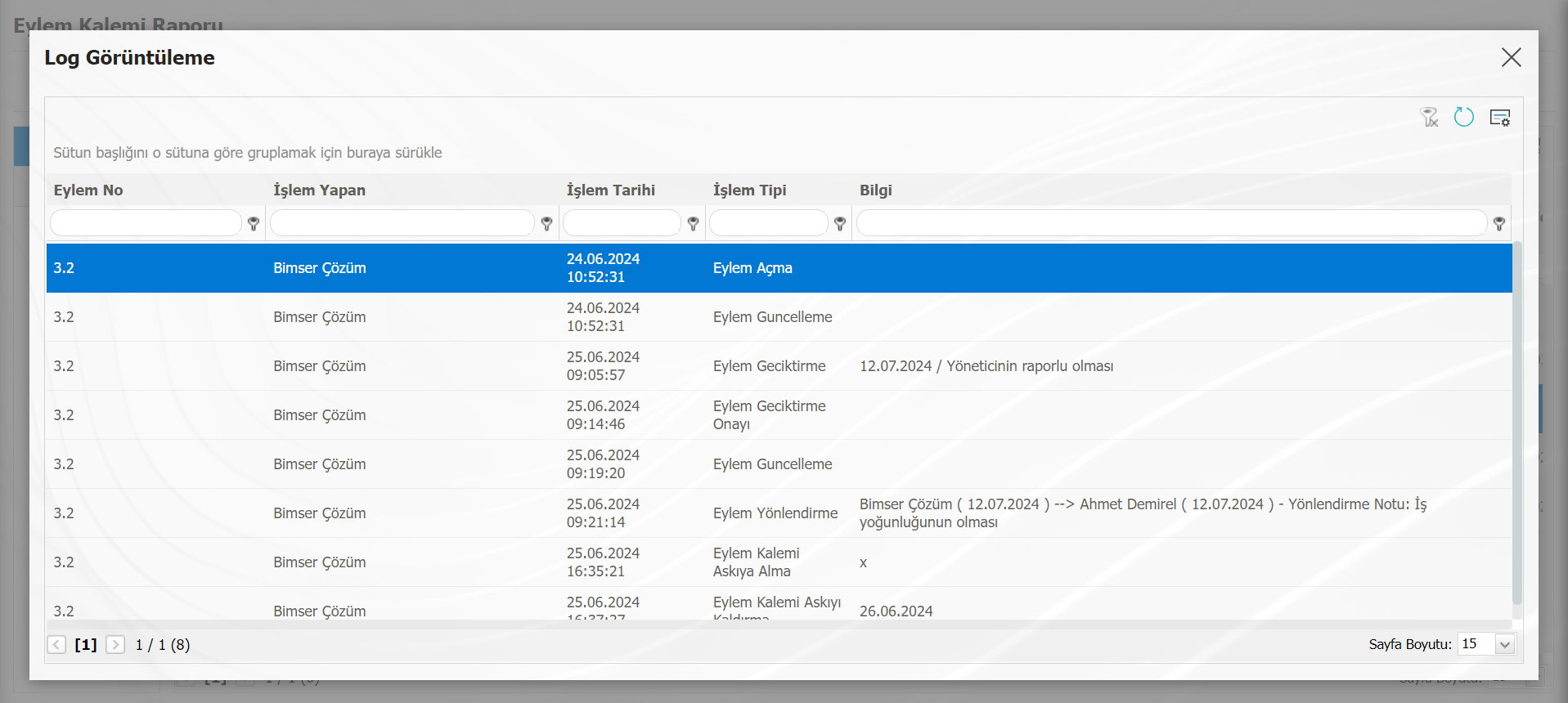
Task: Go to previous page arrow
Action: (x=56, y=645)
